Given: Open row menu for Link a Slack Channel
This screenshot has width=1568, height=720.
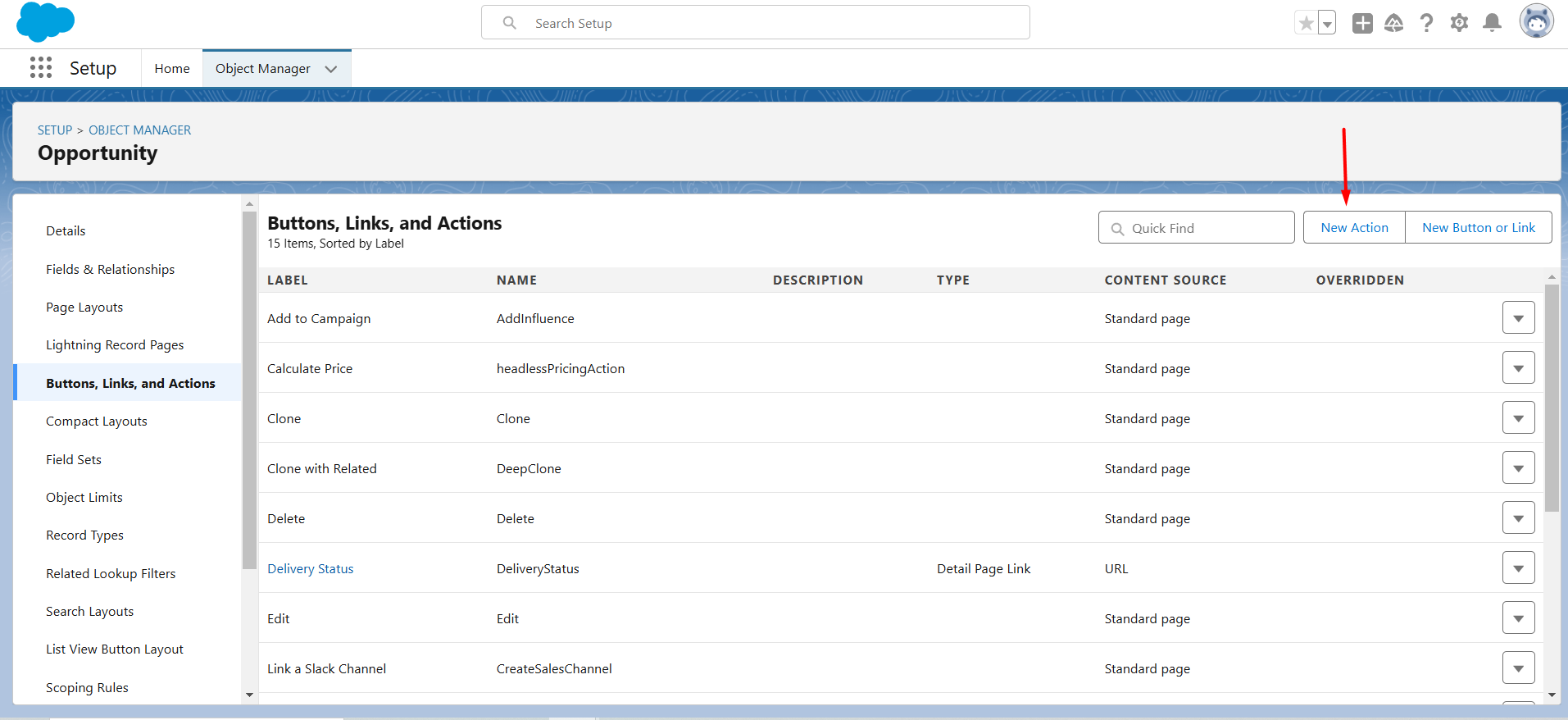Looking at the screenshot, I should point(1518,668).
